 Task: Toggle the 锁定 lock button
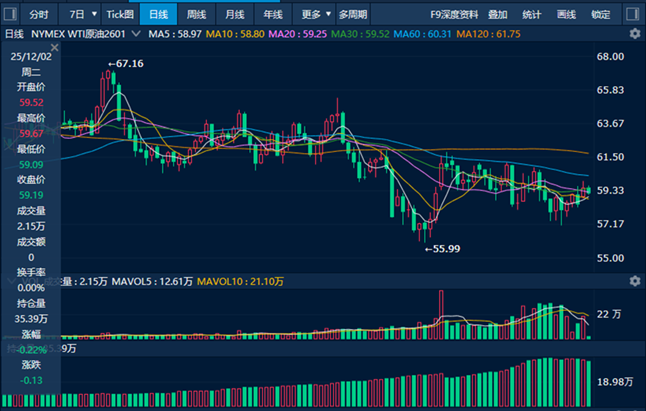[x=600, y=15]
